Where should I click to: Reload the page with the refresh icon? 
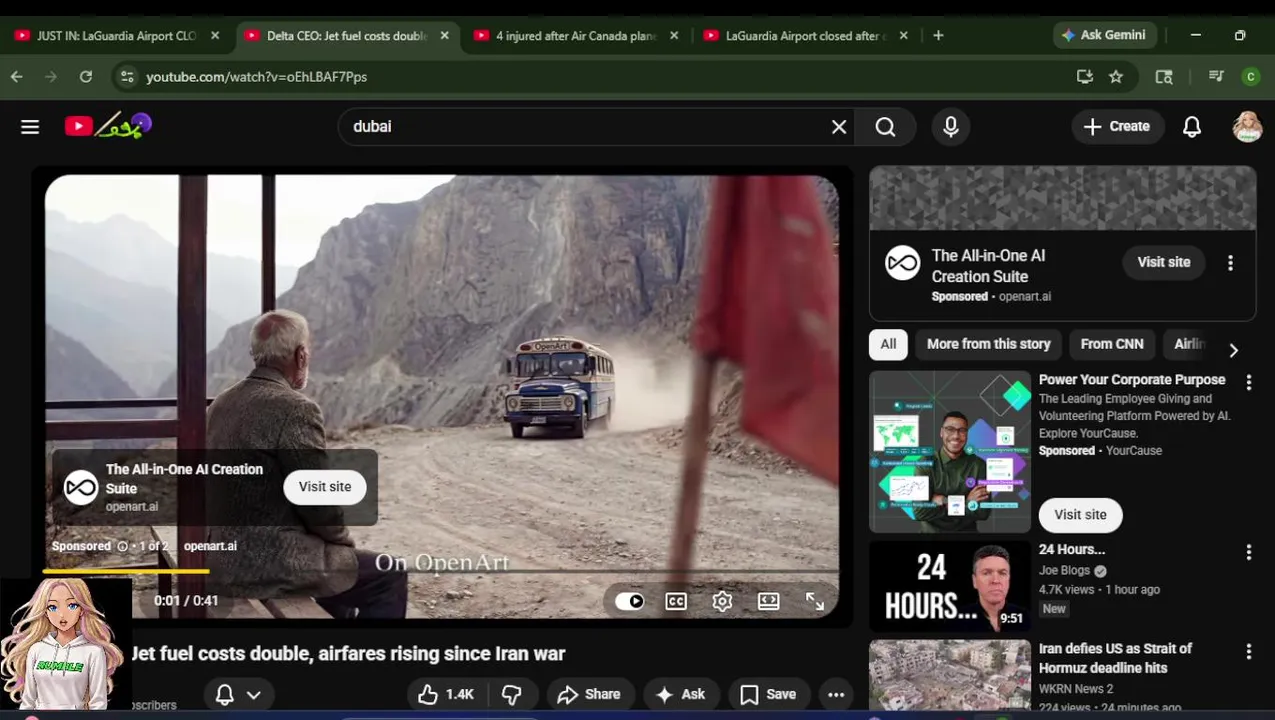point(86,76)
